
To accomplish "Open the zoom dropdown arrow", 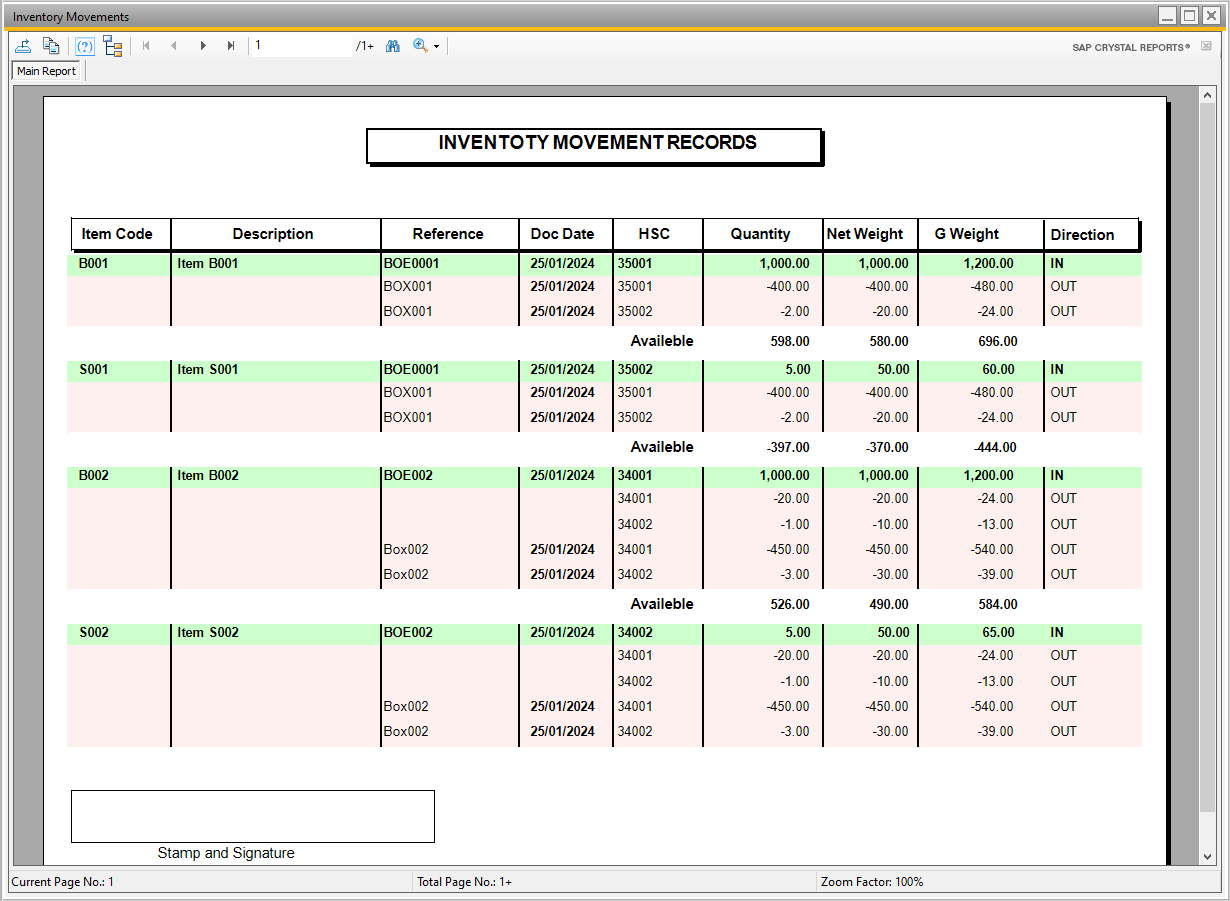I will pyautogui.click(x=436, y=47).
